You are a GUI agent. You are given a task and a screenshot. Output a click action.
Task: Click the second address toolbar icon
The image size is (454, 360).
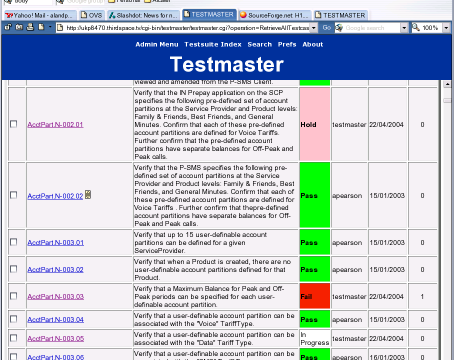tap(19, 27)
